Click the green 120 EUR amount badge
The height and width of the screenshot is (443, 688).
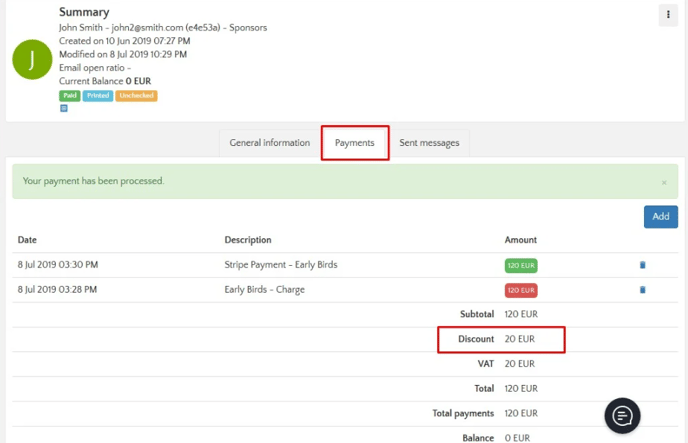(x=521, y=265)
